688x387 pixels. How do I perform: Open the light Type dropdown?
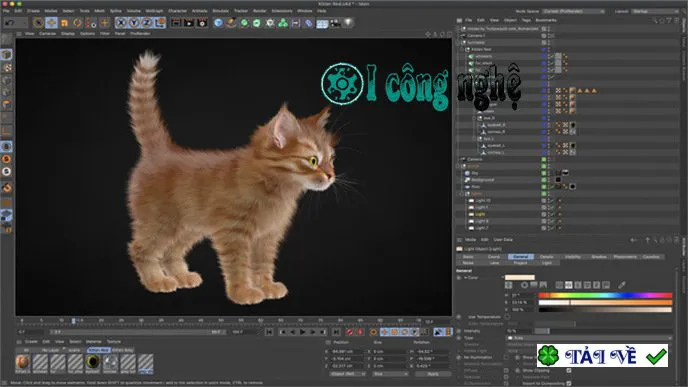[x=589, y=338]
